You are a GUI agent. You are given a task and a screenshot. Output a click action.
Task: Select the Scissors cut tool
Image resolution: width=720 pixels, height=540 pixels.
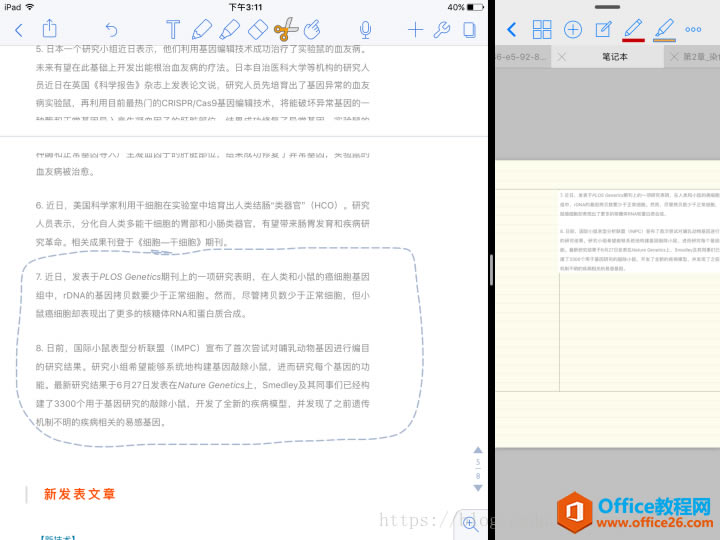(x=286, y=29)
